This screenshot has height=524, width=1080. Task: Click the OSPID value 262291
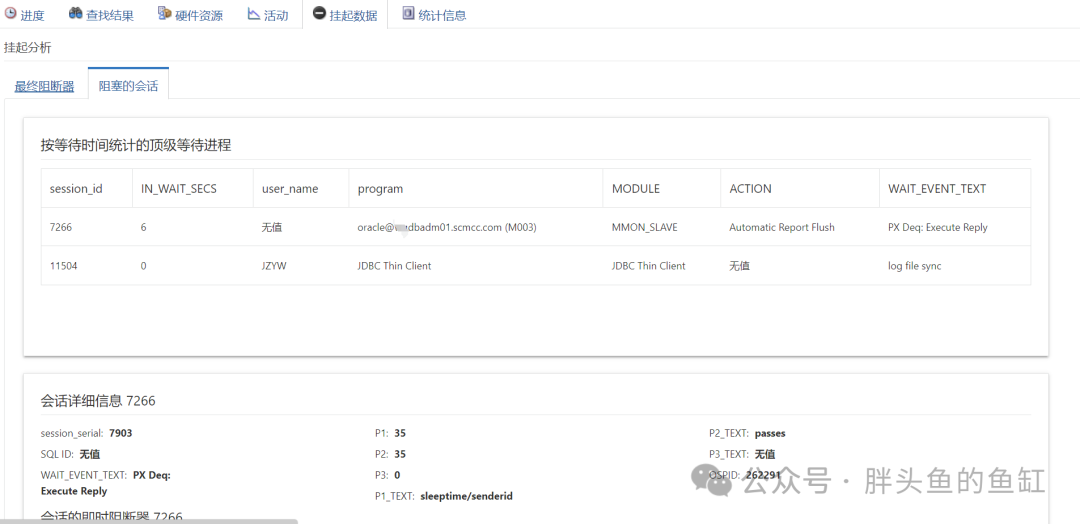click(763, 475)
